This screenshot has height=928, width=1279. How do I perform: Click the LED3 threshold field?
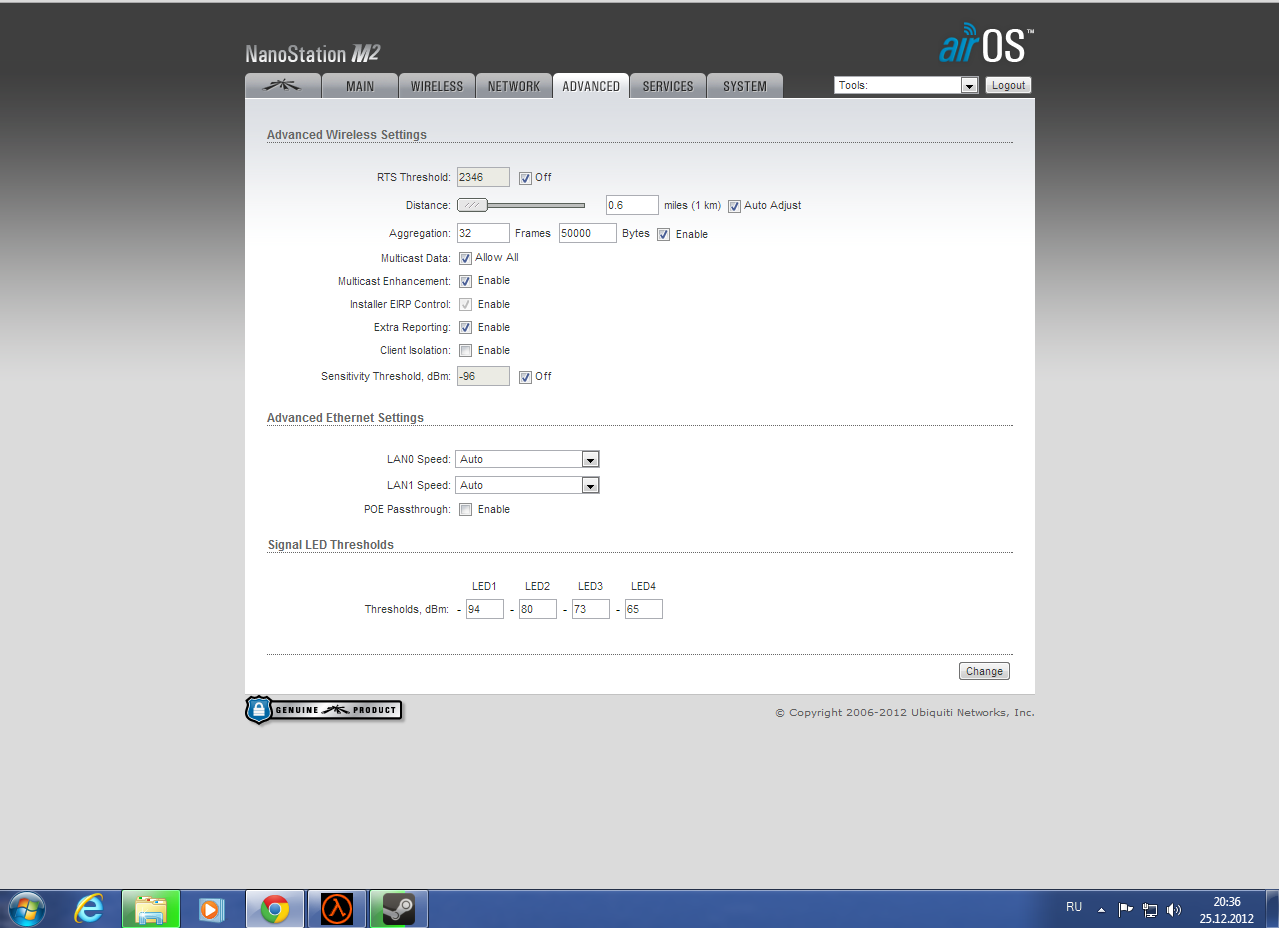pyautogui.click(x=591, y=609)
